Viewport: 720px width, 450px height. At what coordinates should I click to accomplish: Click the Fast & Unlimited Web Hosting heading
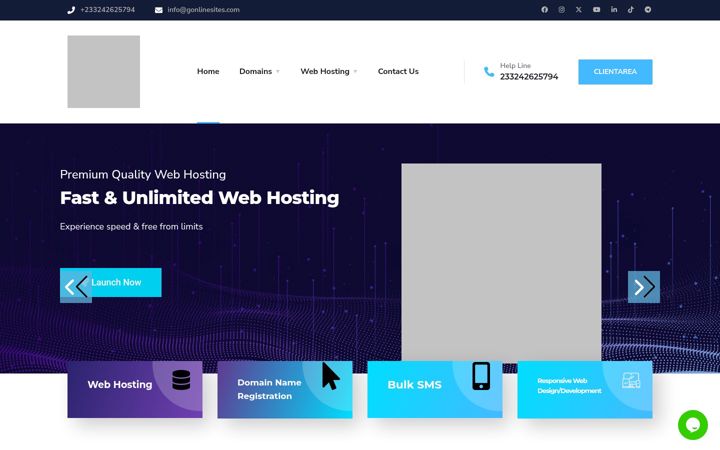click(x=200, y=198)
